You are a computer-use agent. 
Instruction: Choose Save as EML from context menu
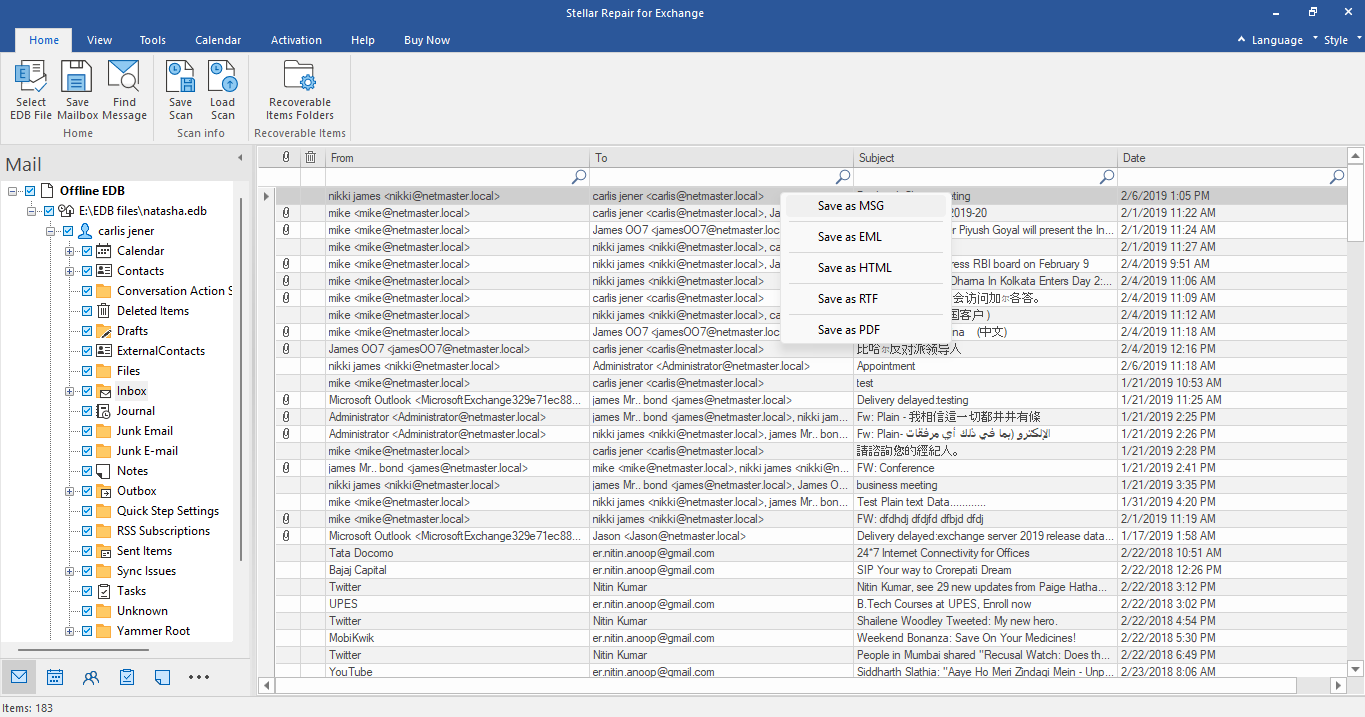[x=864, y=237]
